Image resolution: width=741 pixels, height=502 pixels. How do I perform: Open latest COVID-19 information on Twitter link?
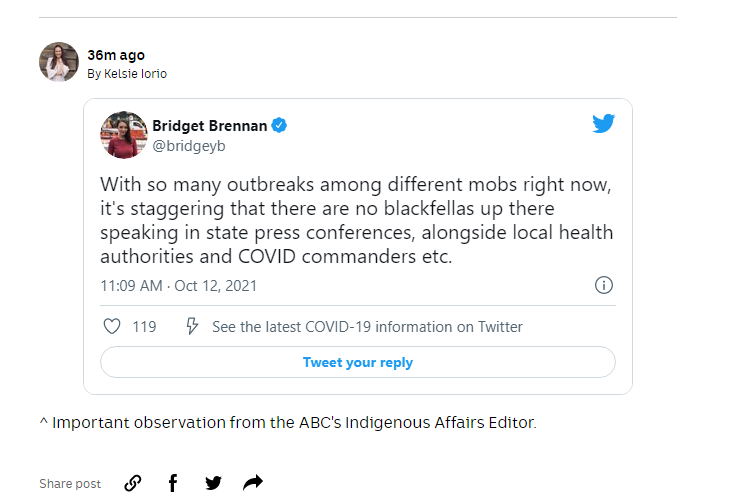(367, 326)
